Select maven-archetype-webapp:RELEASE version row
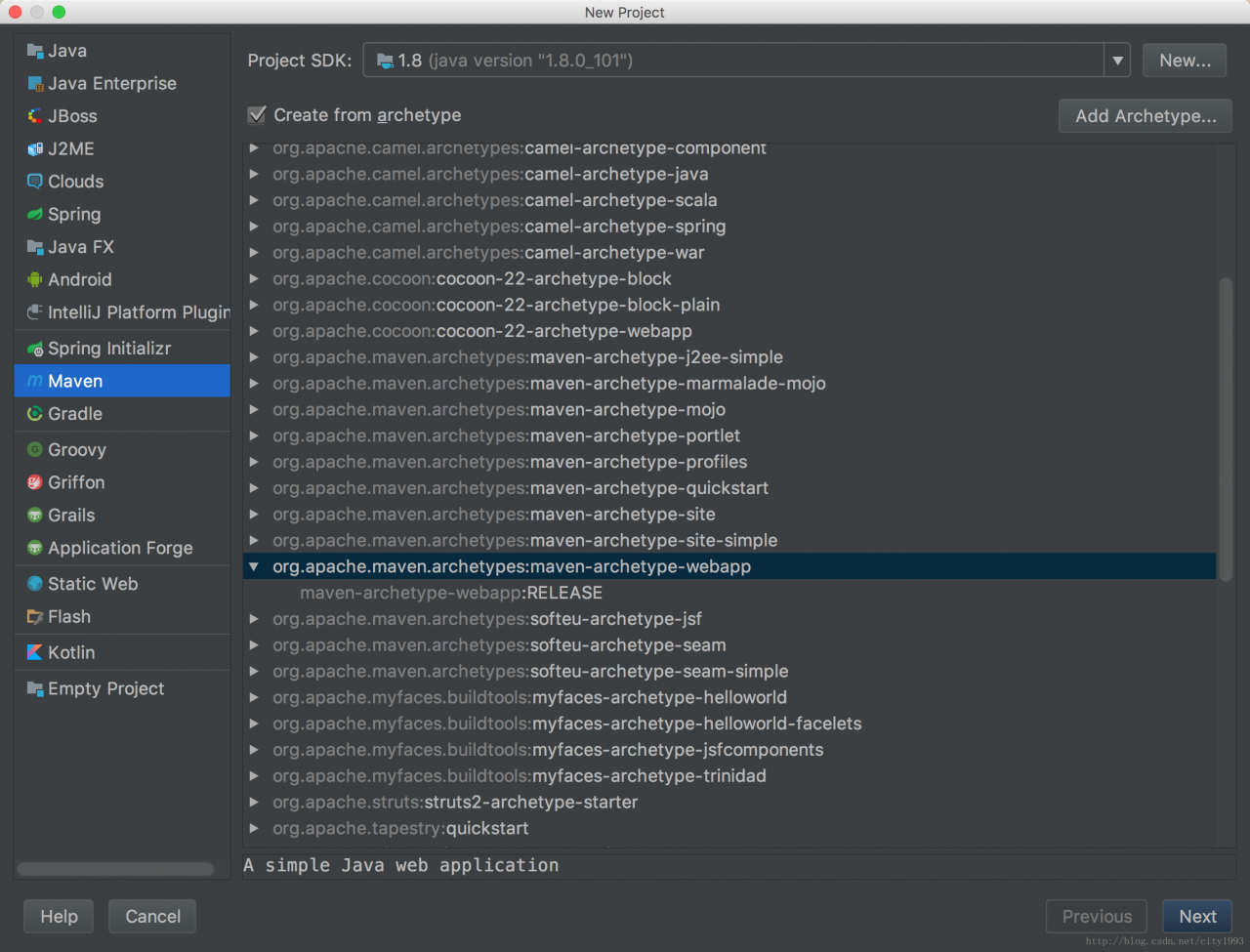The width and height of the screenshot is (1250, 952). (729, 593)
